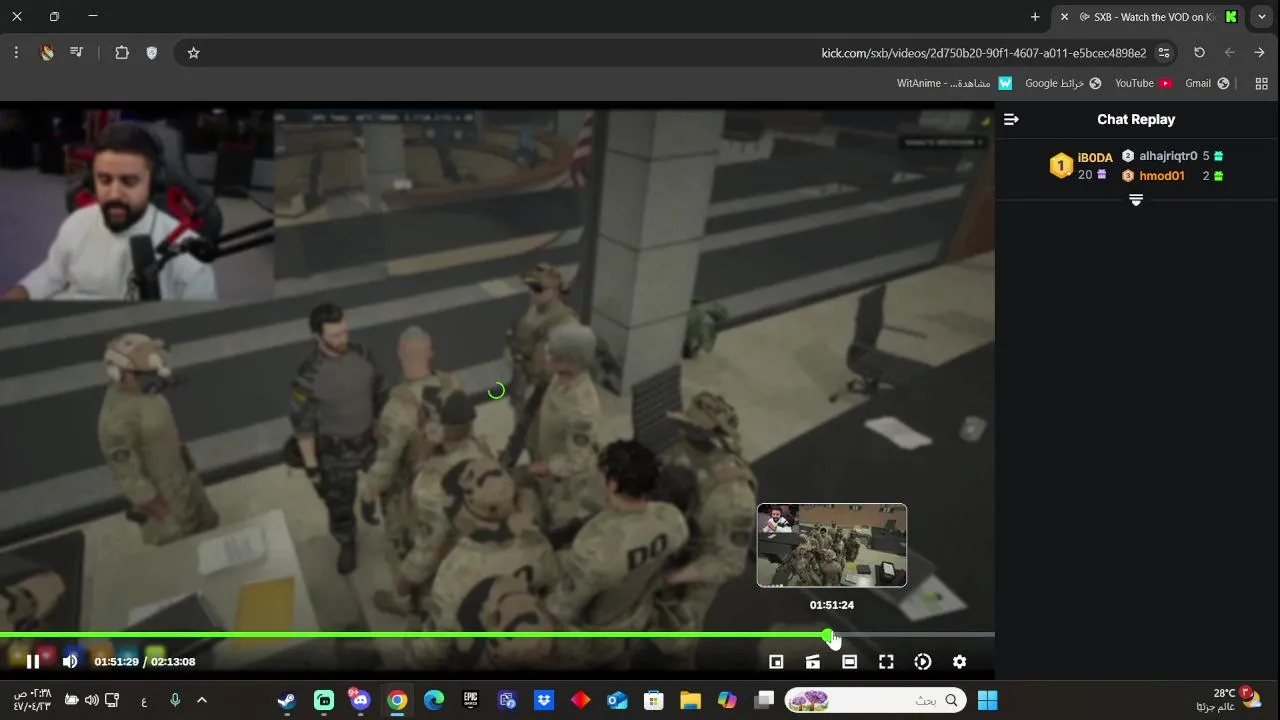Open the tab search dropdown
Image resolution: width=1280 pixels, height=720 pixels.
[x=1262, y=17]
